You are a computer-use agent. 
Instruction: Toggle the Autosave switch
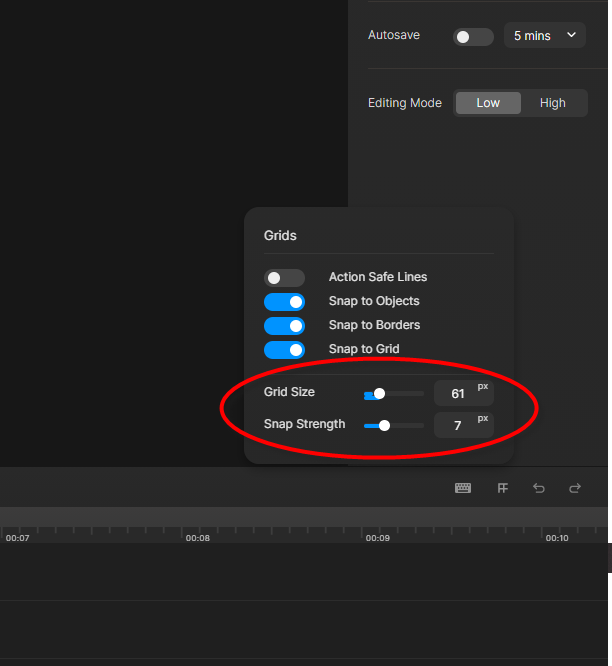point(473,37)
